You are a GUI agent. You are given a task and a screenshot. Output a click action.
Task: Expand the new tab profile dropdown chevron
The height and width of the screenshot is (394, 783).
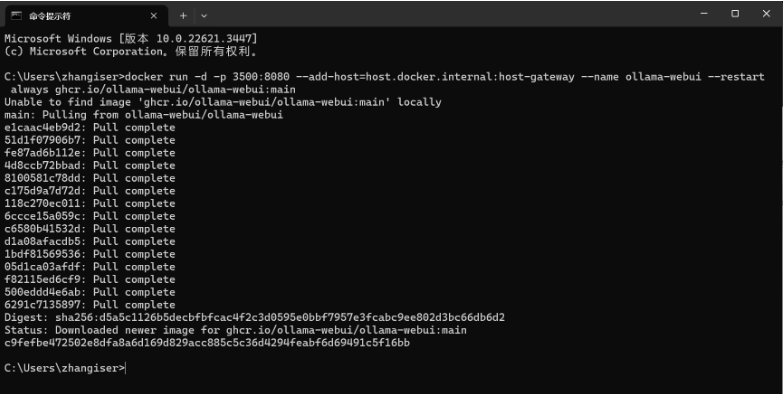click(x=204, y=16)
